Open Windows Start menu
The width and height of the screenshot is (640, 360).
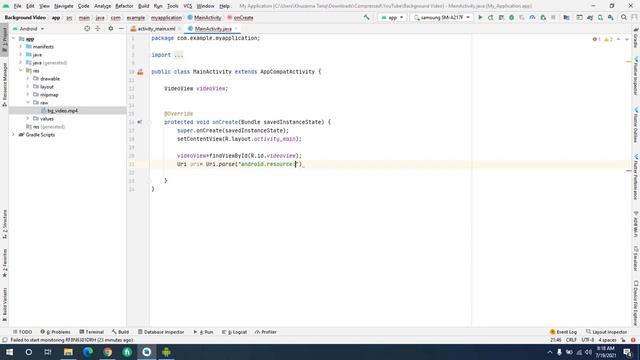pyautogui.click(x=9, y=352)
